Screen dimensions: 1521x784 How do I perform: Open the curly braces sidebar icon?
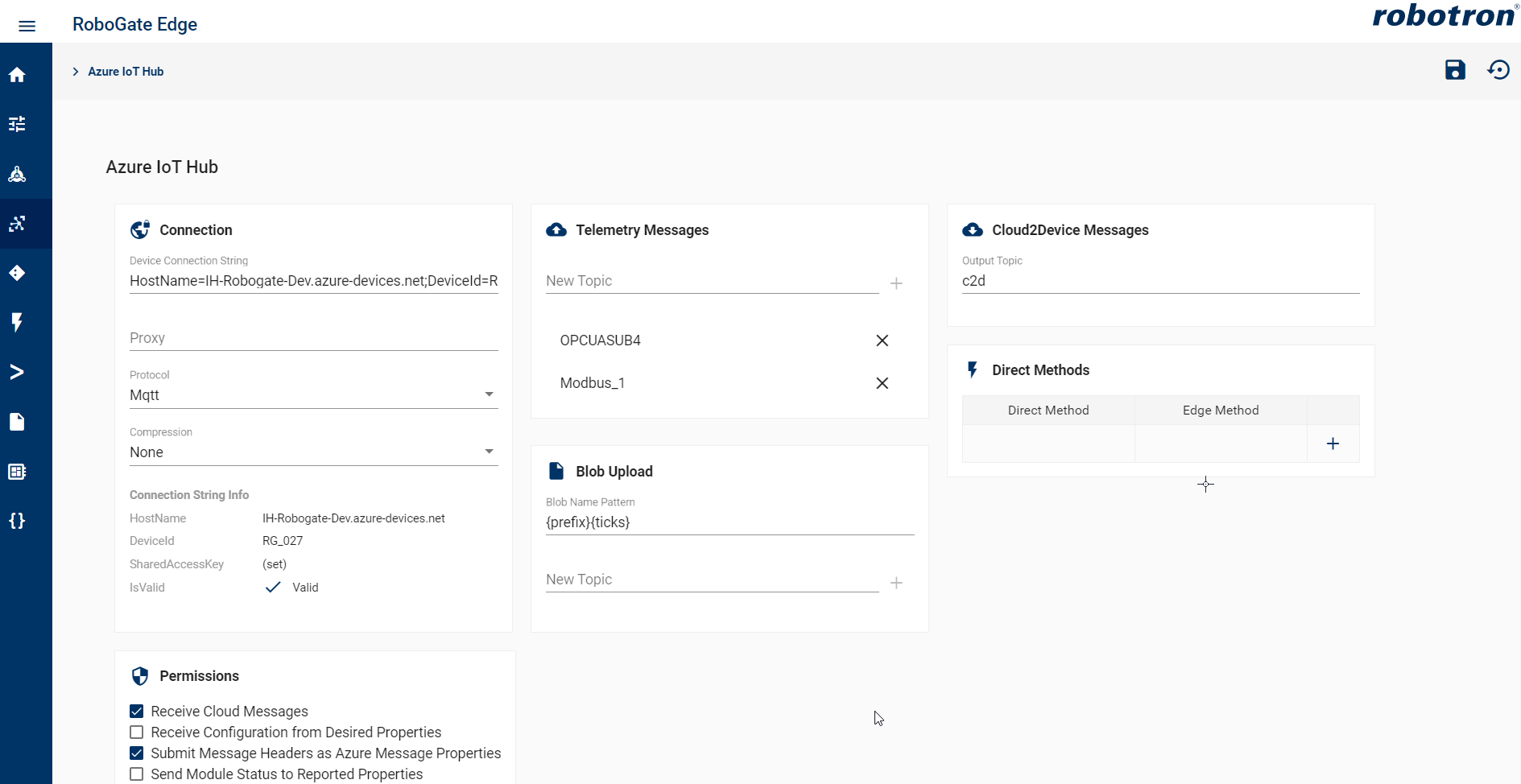tap(17, 521)
